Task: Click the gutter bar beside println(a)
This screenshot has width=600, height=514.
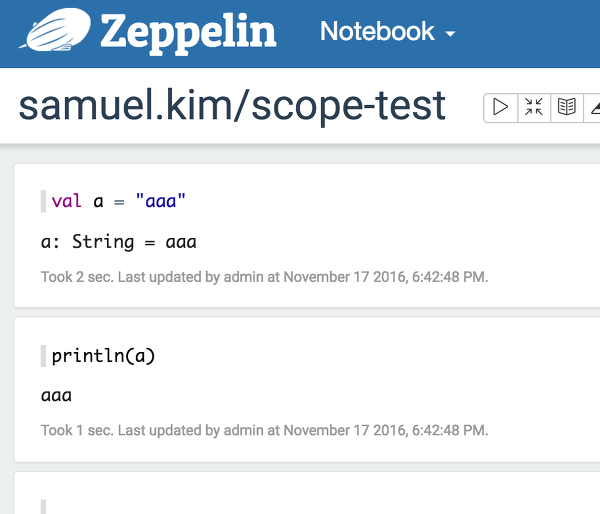Action: [43, 356]
